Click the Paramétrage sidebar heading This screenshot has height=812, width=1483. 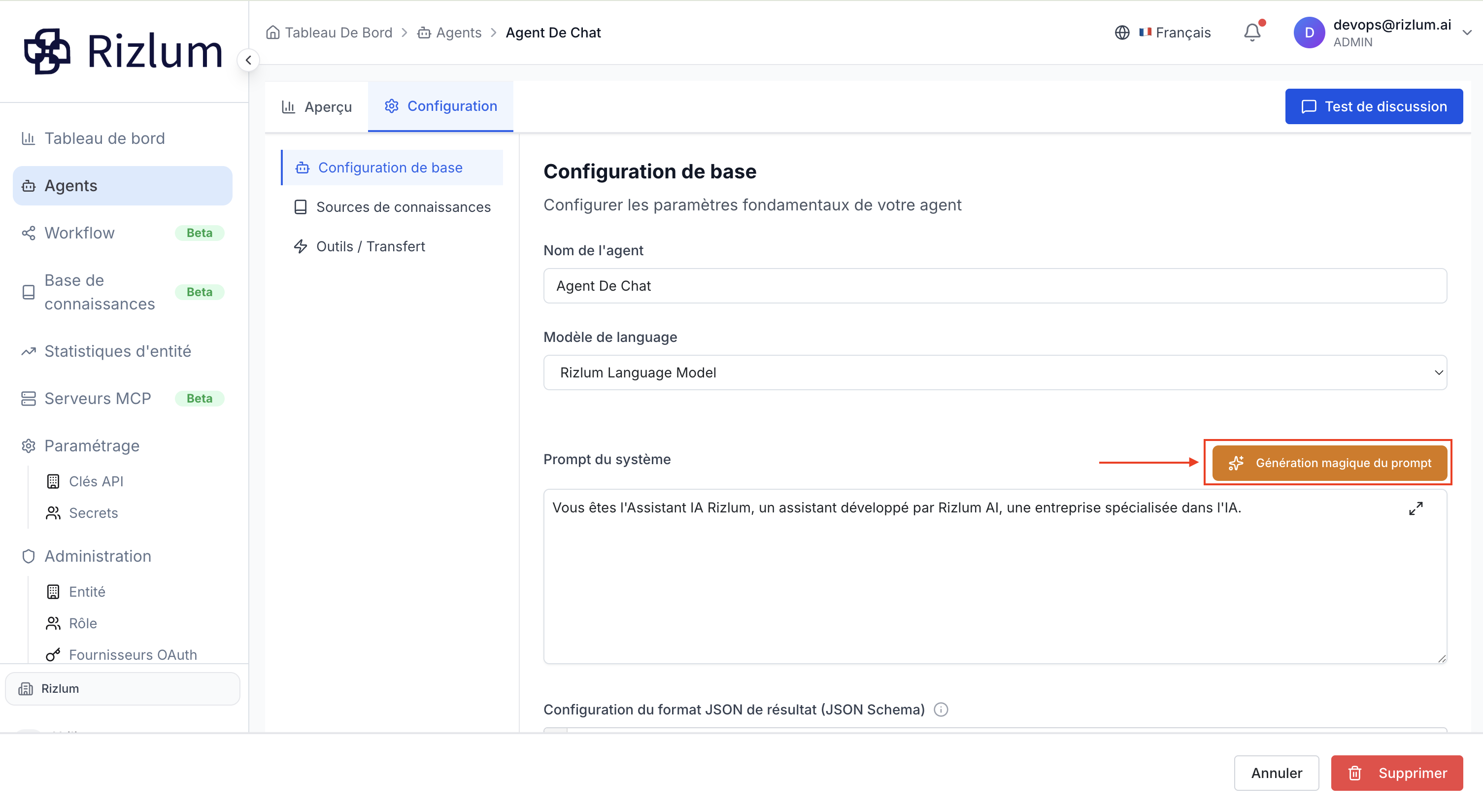pyautogui.click(x=92, y=446)
